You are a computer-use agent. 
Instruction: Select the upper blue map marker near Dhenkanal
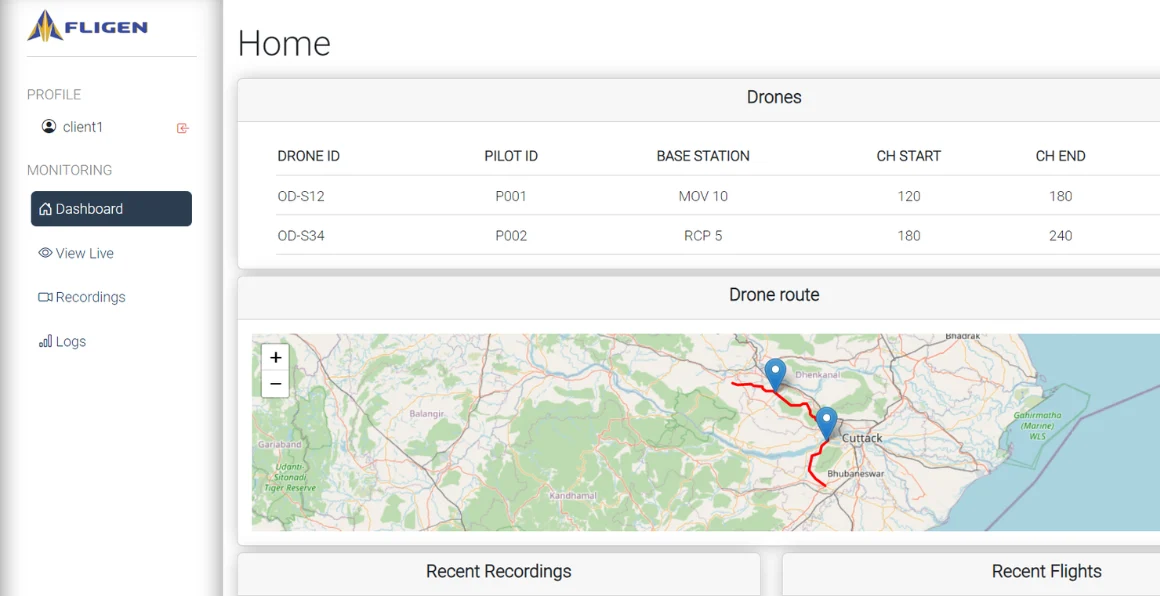click(775, 374)
